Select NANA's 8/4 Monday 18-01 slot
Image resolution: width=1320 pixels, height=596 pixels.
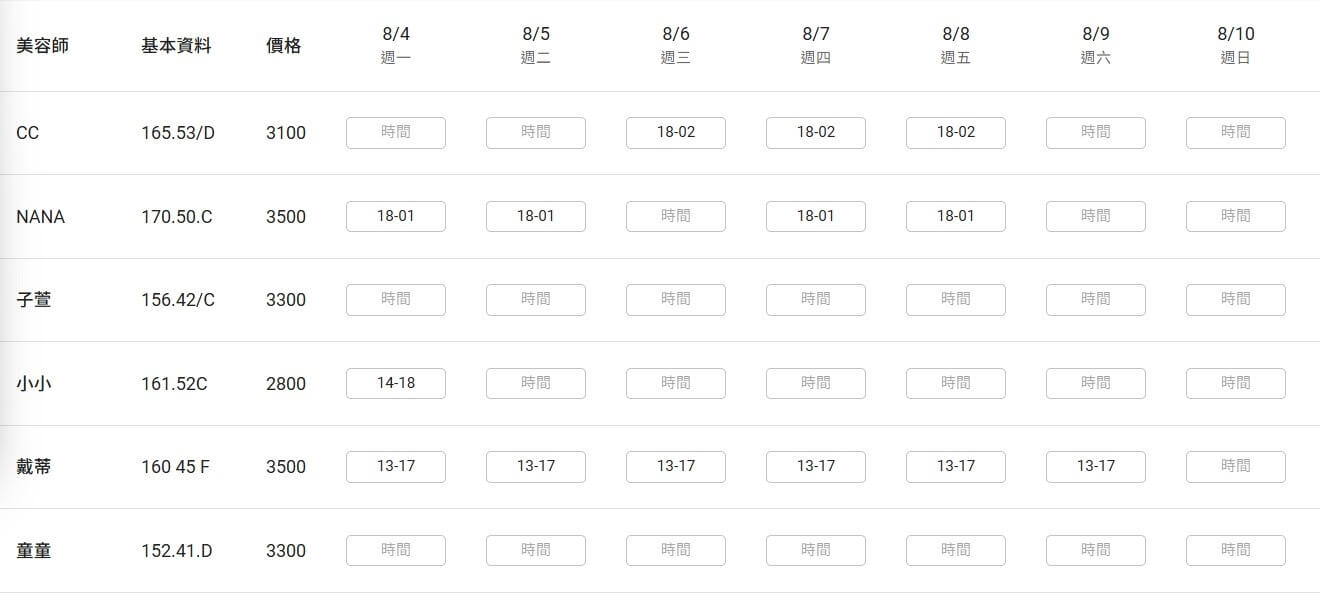[x=396, y=216]
